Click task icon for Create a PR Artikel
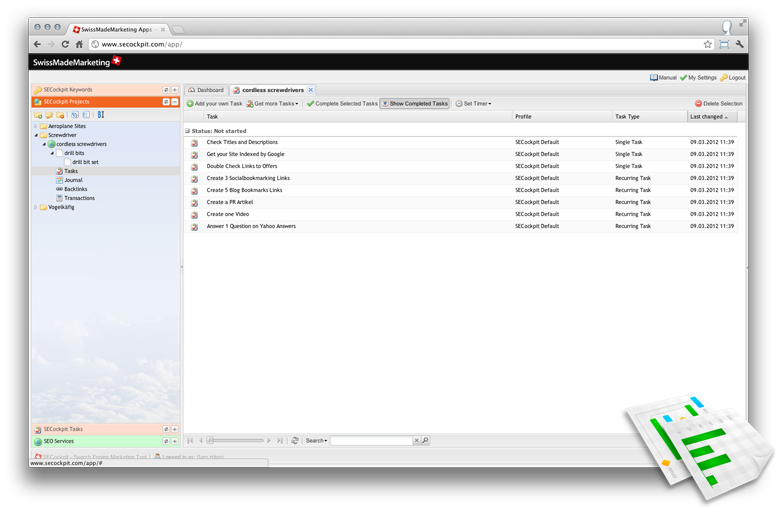This screenshot has width=777, height=507. 195,203
